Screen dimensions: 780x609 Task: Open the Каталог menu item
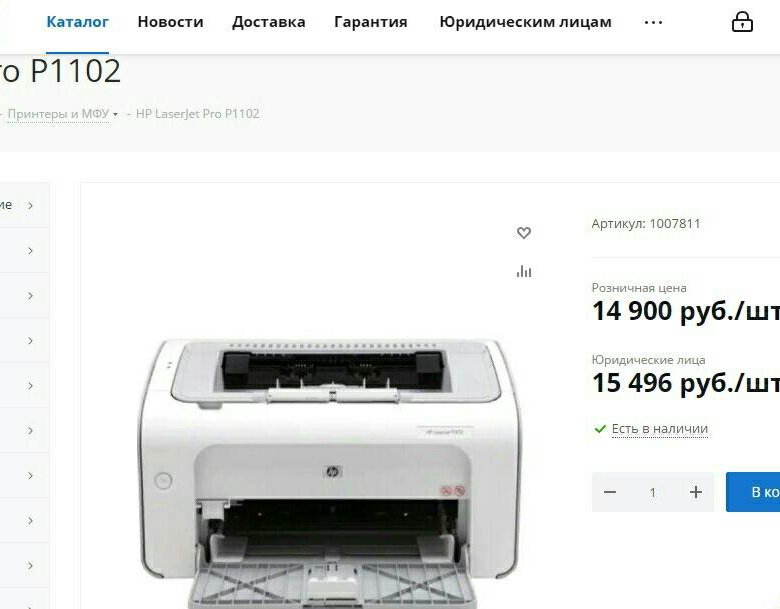click(x=78, y=22)
